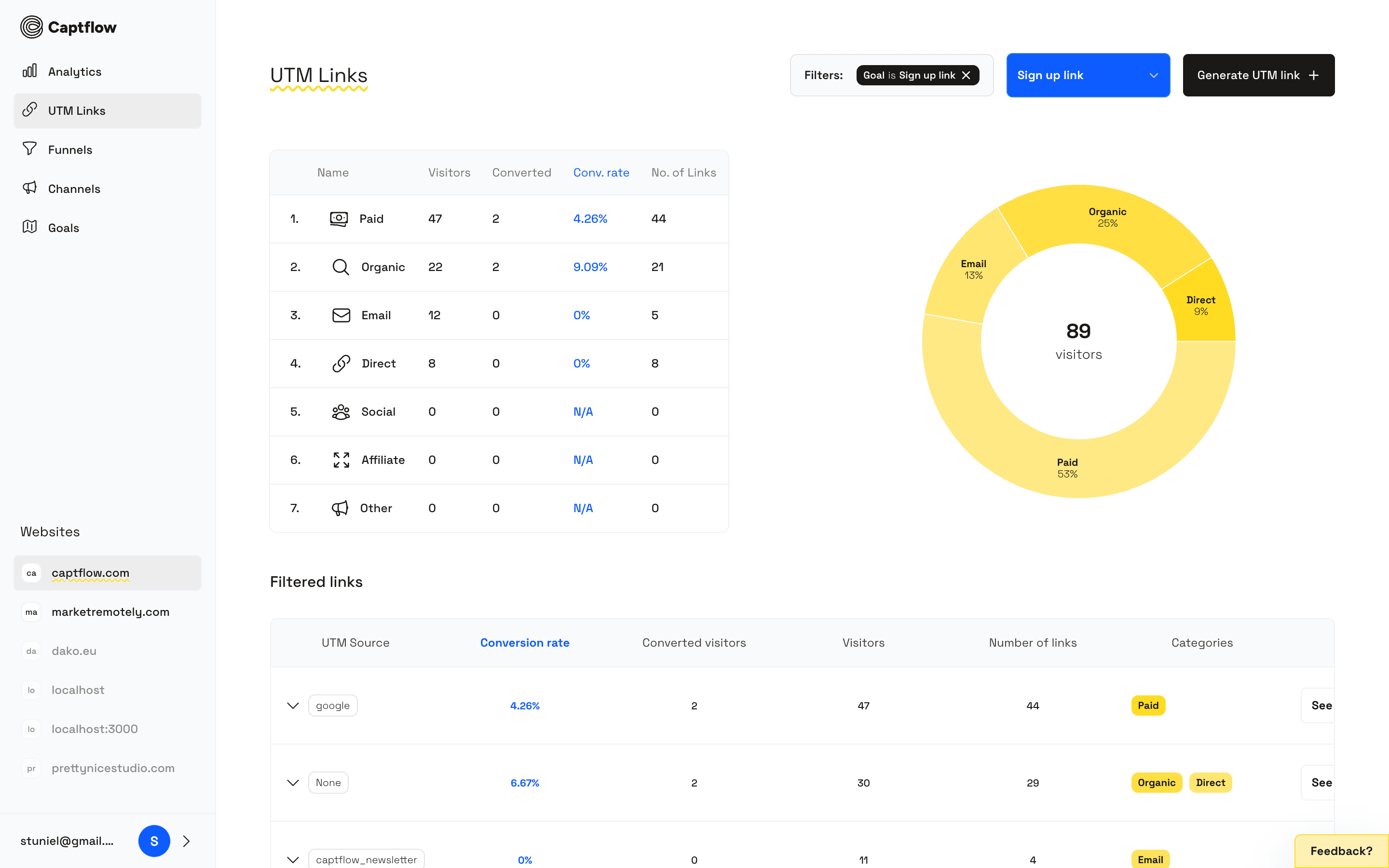The width and height of the screenshot is (1389, 868).
Task: Click the Funnels filter icon
Action: 30,149
